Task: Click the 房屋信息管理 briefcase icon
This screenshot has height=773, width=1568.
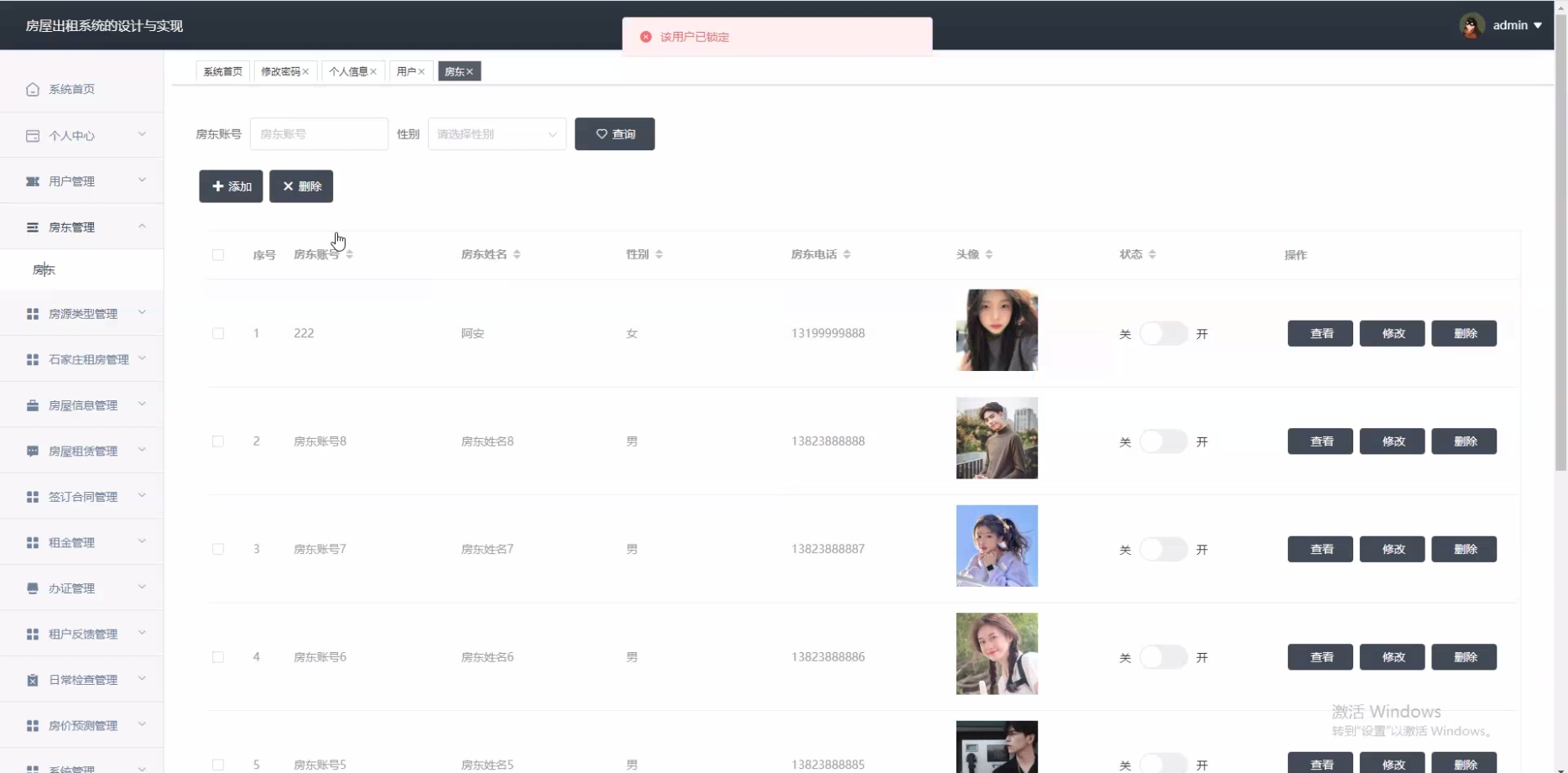Action: [x=33, y=405]
